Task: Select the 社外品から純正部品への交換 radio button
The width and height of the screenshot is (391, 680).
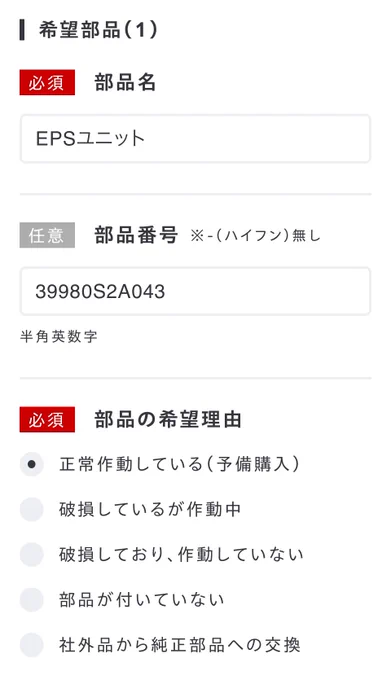Action: [x=32, y=645]
